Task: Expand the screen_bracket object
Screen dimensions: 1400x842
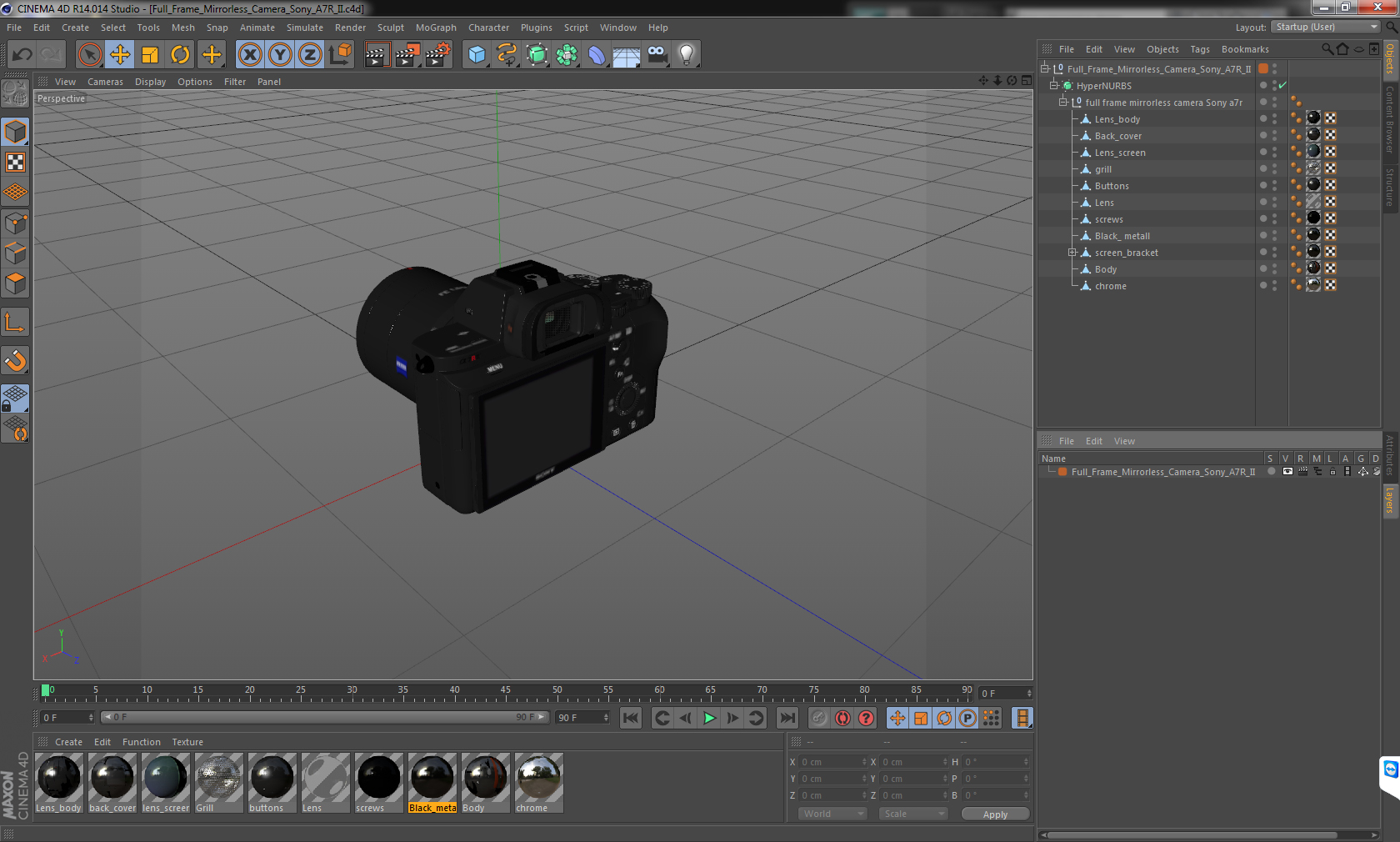Action: tap(1072, 252)
